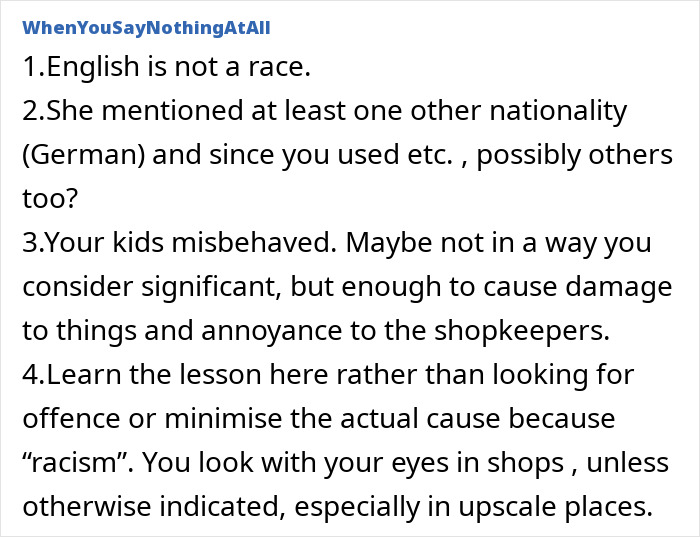
Task: Select the word "mentioned" in point 2
Action: coord(173,111)
